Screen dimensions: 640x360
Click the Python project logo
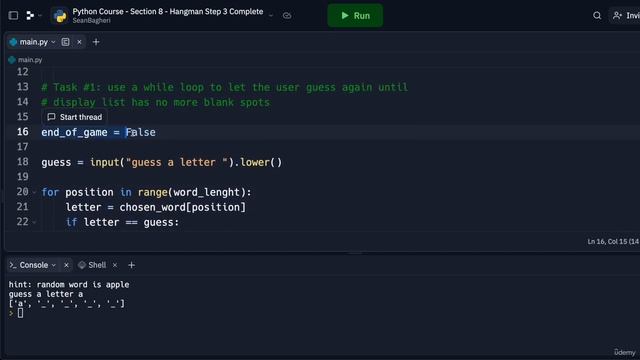(60, 16)
